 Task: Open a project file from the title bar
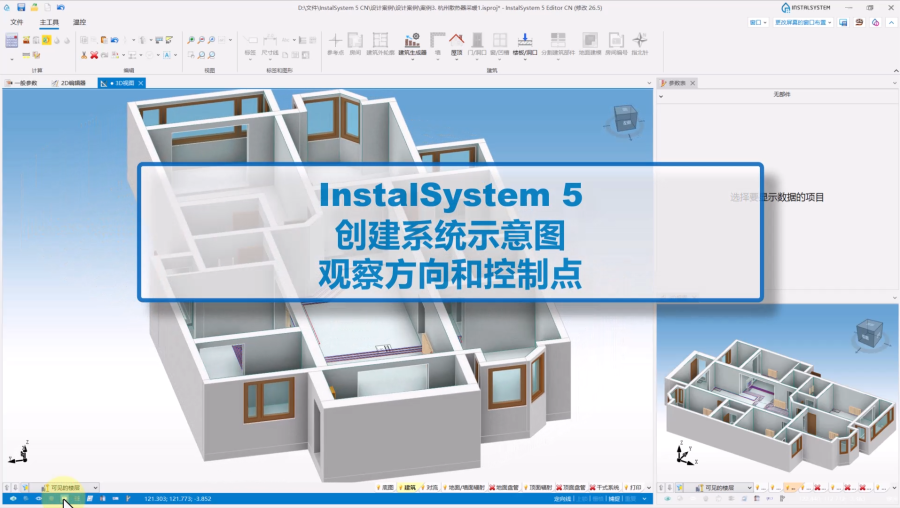[34, 7]
